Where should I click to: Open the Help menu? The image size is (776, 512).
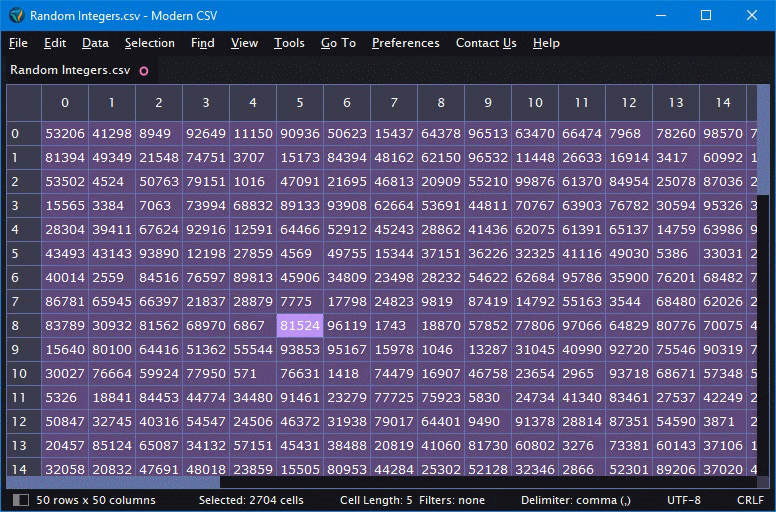click(546, 43)
